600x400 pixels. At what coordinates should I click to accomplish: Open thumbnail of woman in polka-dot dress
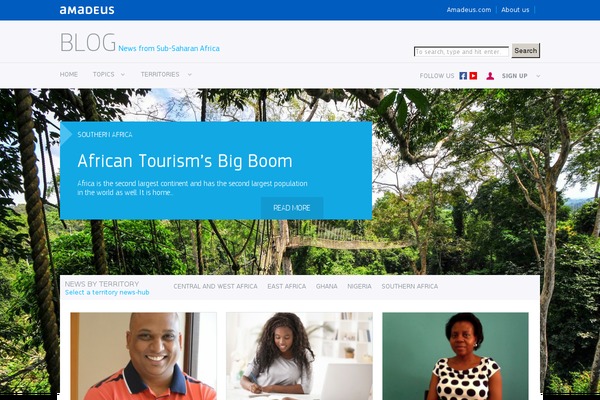(x=455, y=356)
